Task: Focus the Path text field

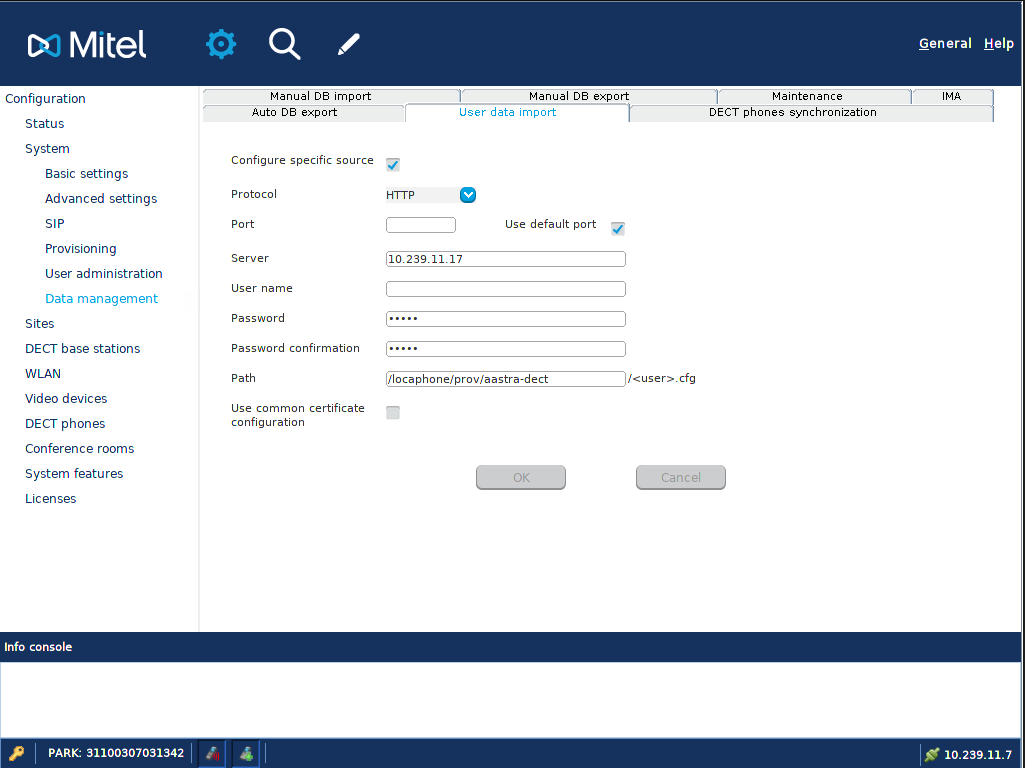Action: (x=505, y=379)
